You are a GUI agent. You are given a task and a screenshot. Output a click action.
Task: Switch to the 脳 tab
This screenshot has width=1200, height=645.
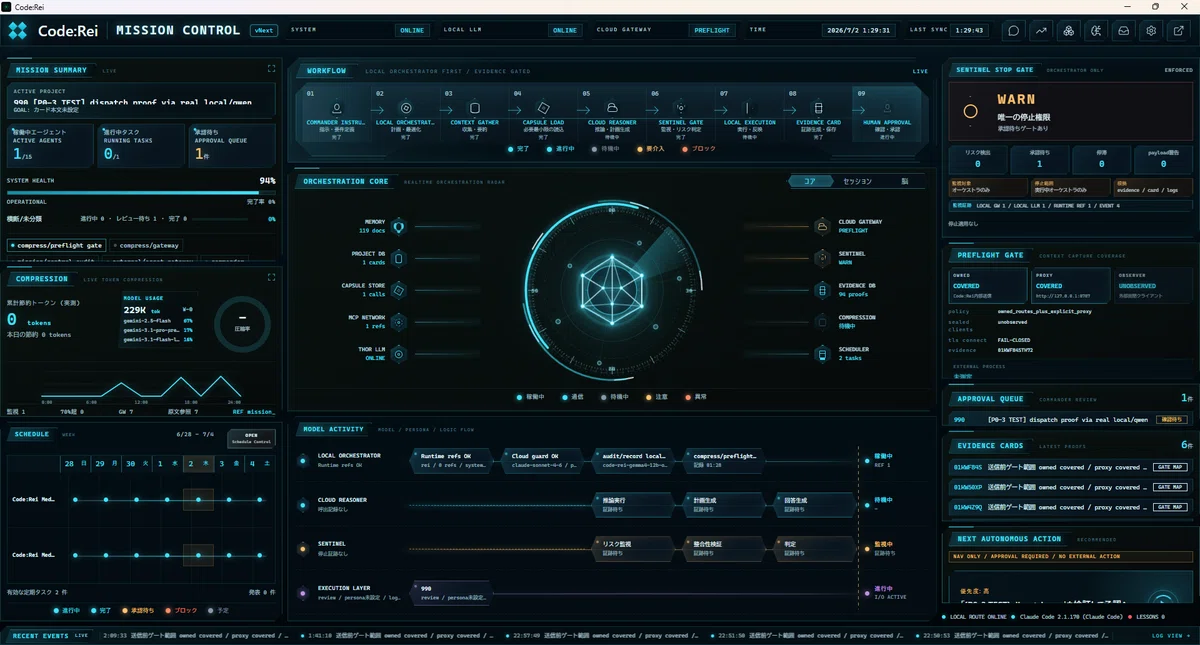pos(904,181)
